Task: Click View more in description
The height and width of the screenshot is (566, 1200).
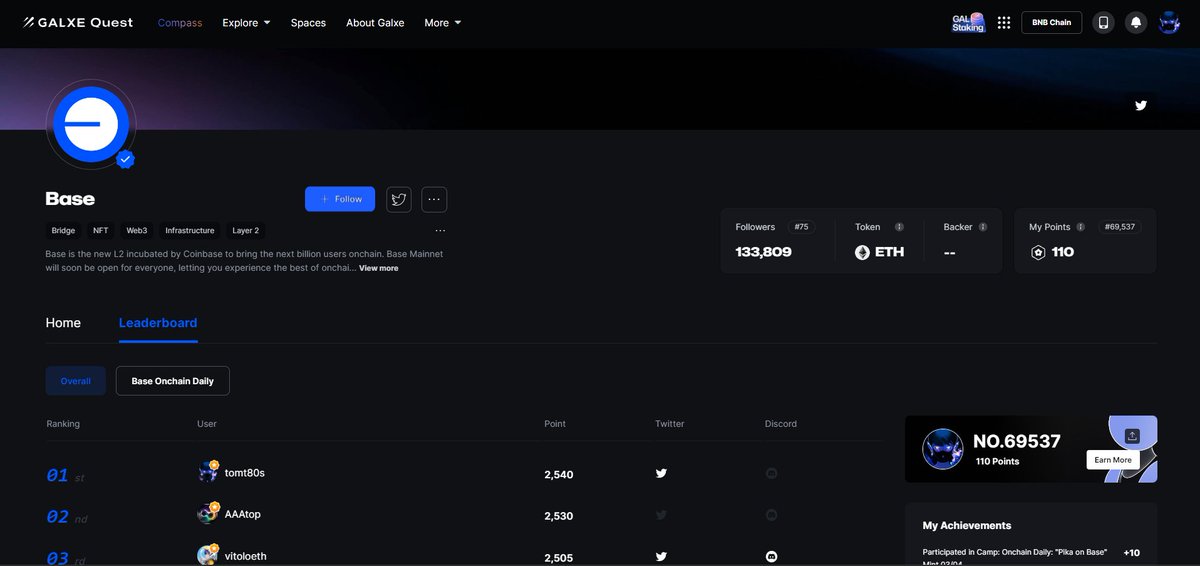Action: click(x=379, y=268)
